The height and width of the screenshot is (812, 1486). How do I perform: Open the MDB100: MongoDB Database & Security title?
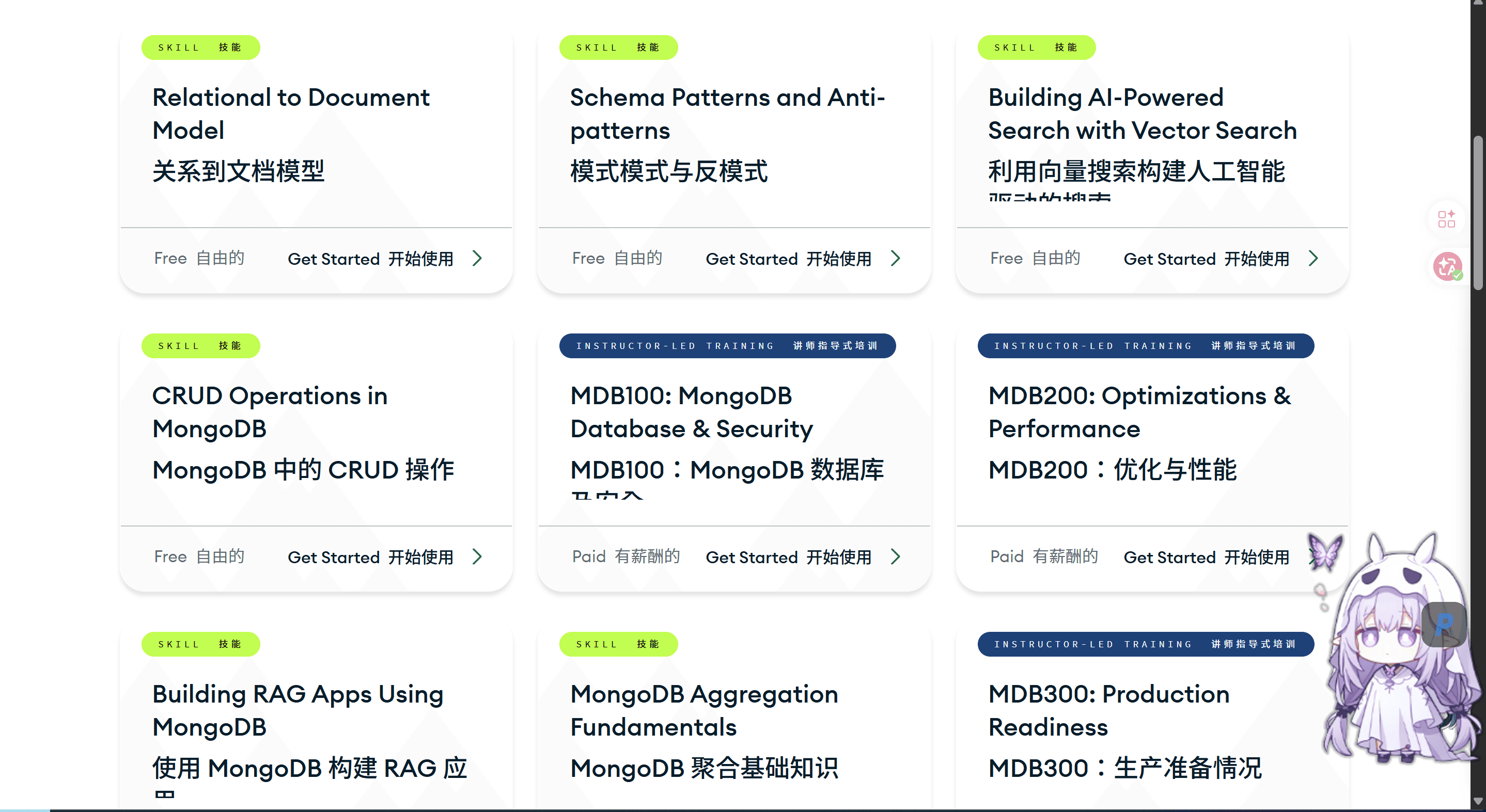[692, 412]
